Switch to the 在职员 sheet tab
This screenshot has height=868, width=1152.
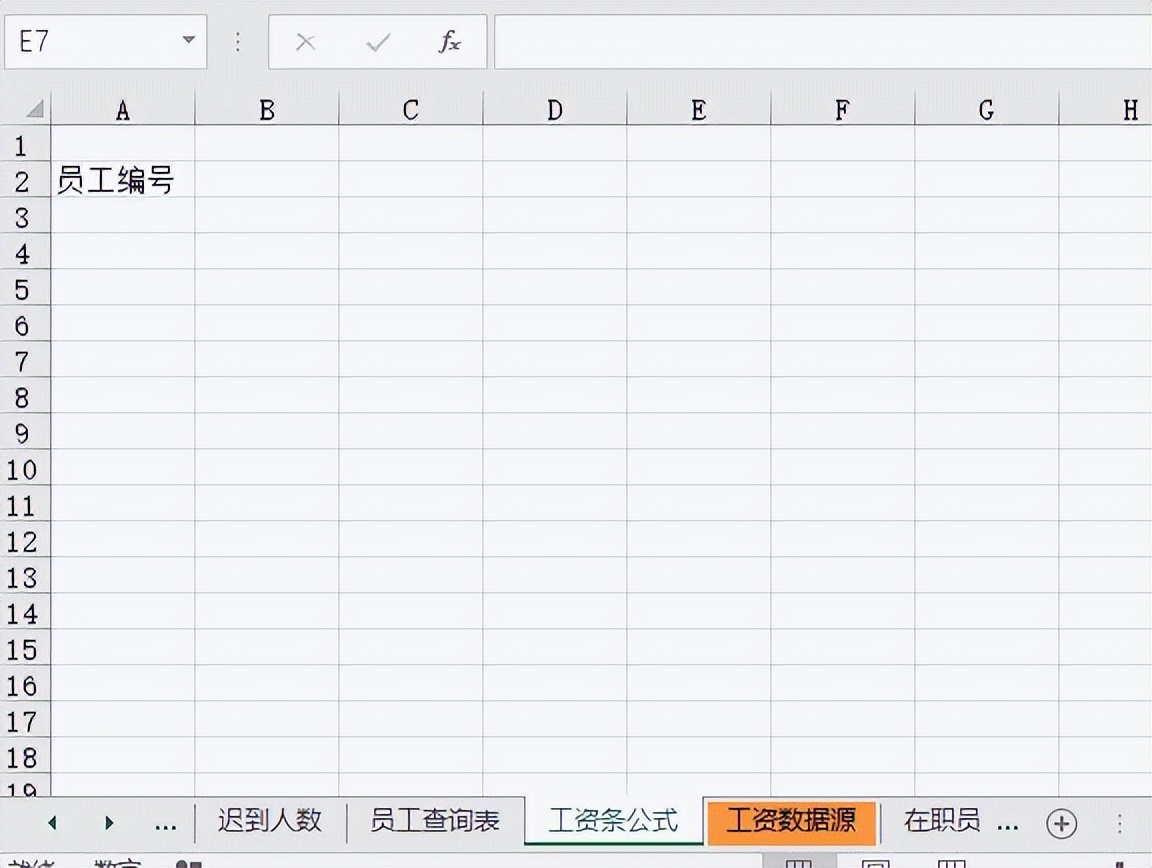tap(942, 820)
